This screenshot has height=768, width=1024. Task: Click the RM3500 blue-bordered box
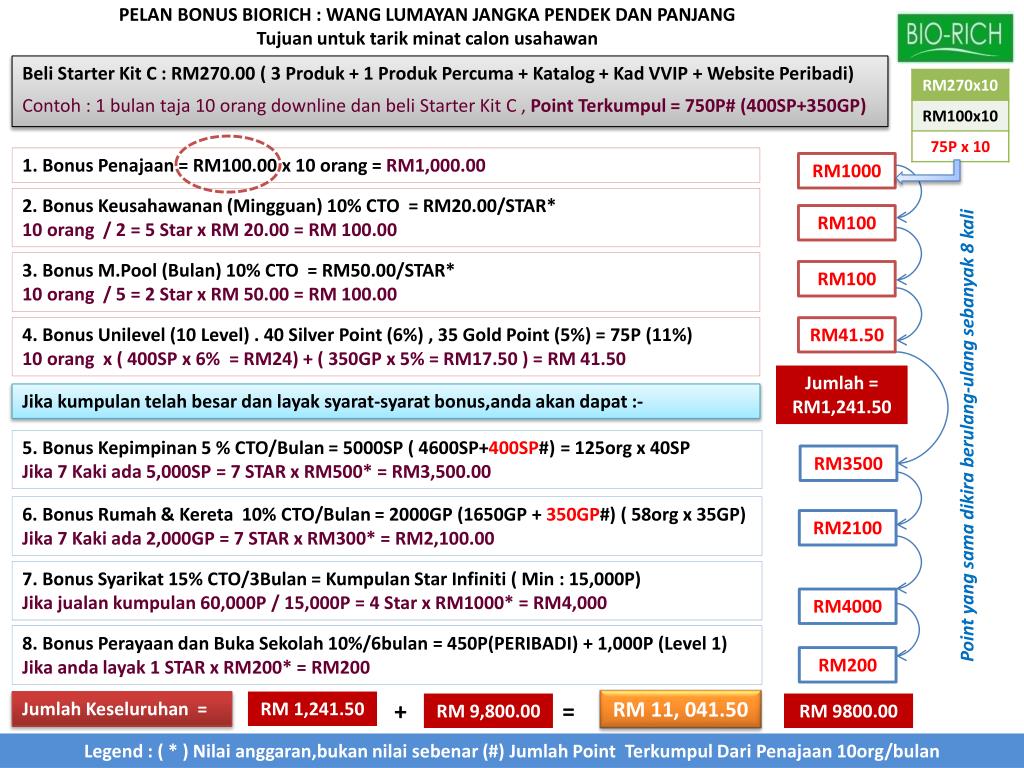point(848,464)
